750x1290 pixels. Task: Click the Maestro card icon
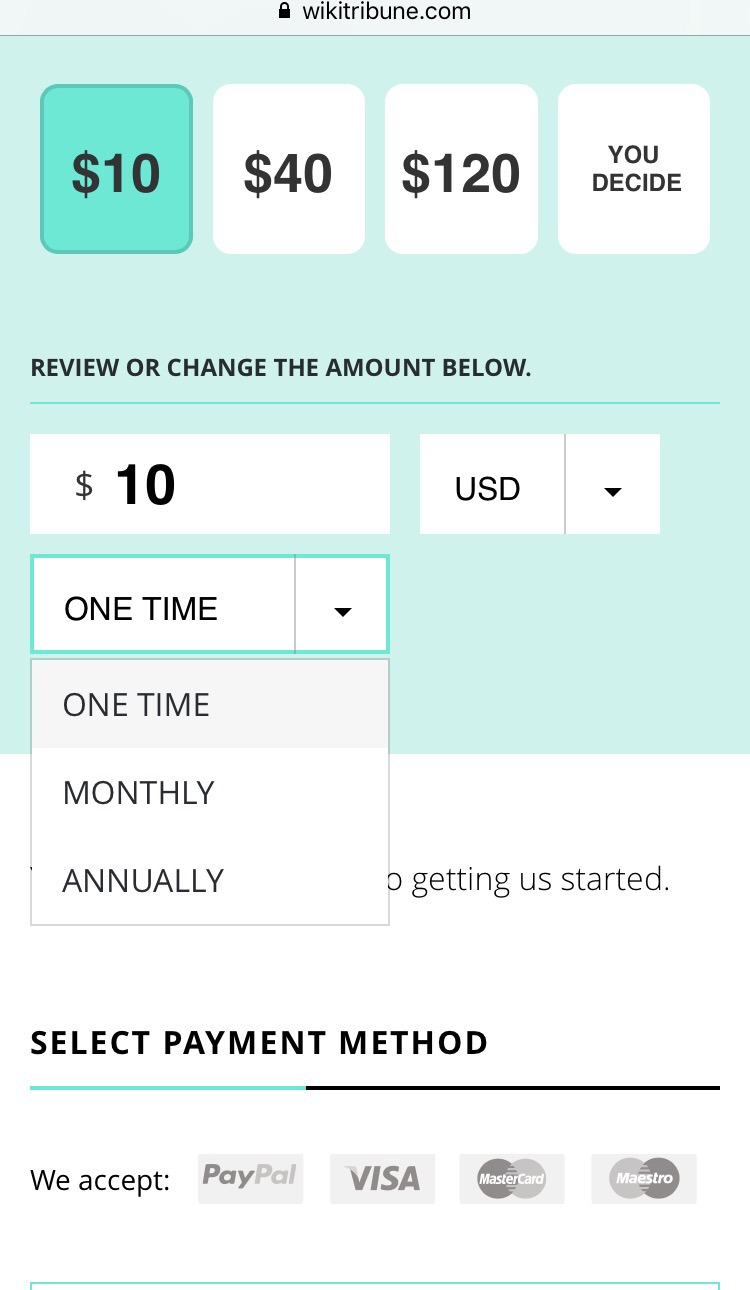(643, 1179)
